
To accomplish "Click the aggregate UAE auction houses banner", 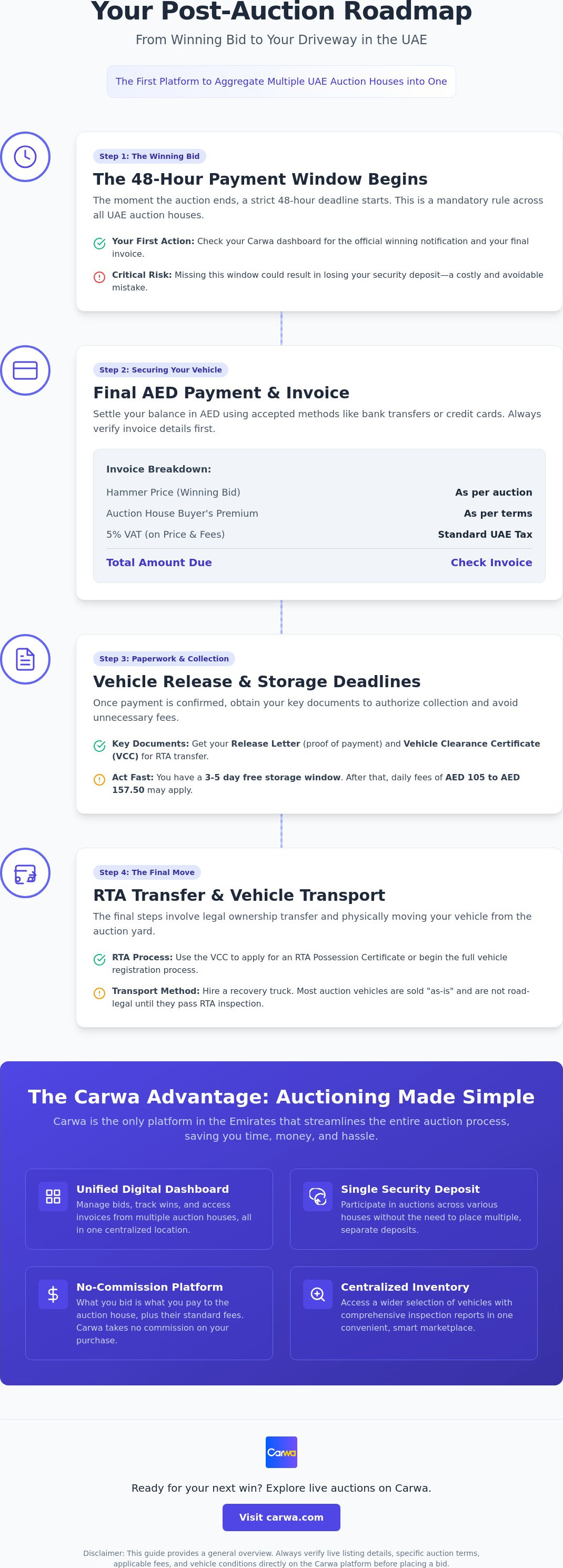I will coord(281,82).
